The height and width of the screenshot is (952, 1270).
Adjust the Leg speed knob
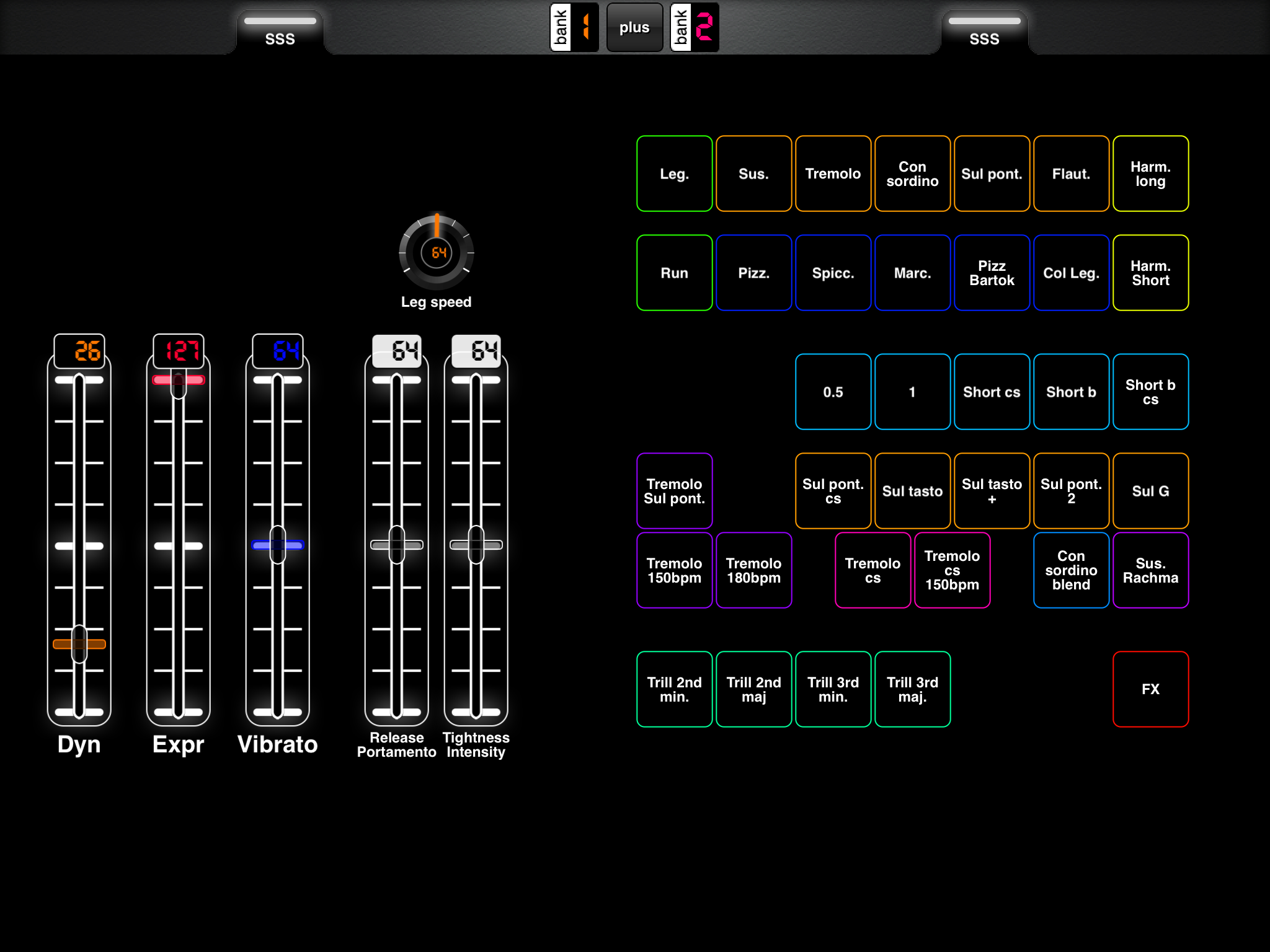click(x=437, y=253)
